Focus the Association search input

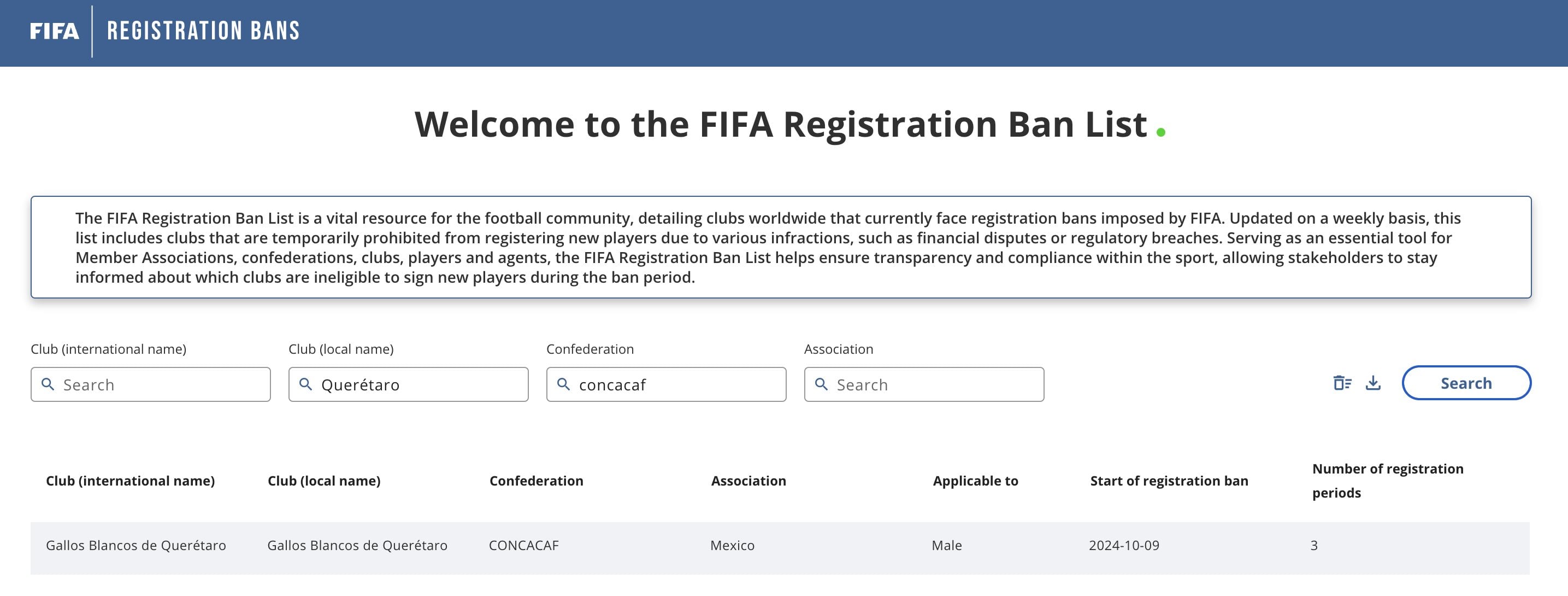(x=934, y=385)
